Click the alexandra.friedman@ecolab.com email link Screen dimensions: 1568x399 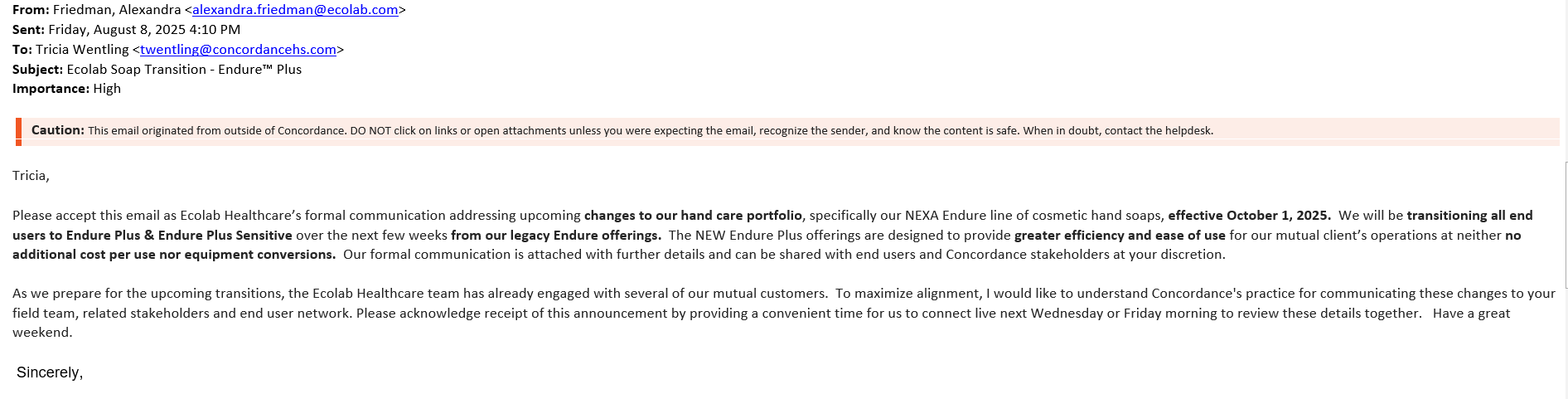pyautogui.click(x=295, y=10)
